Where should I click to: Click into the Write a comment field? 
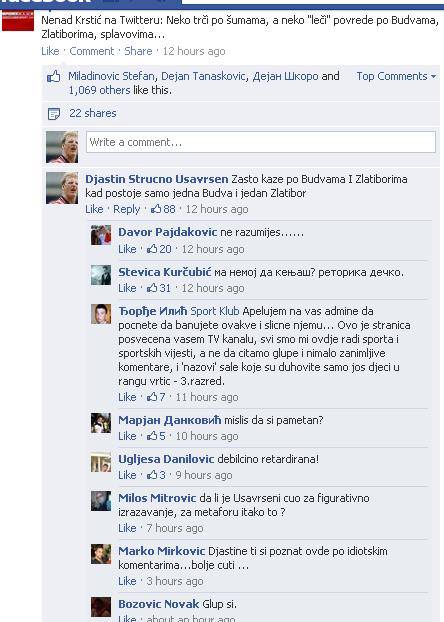point(261,142)
